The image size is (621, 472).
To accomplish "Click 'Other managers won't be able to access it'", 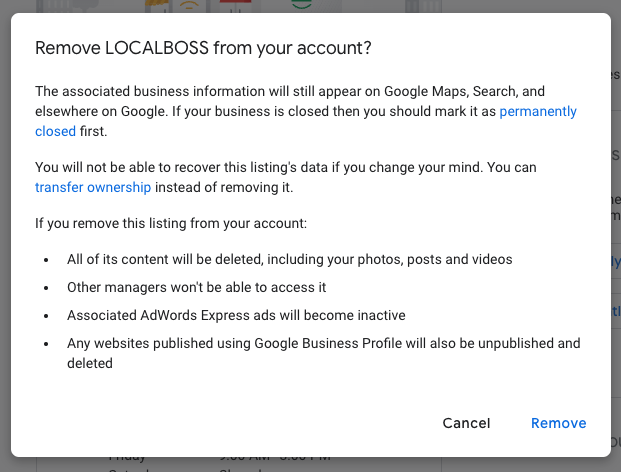I will pos(196,287).
